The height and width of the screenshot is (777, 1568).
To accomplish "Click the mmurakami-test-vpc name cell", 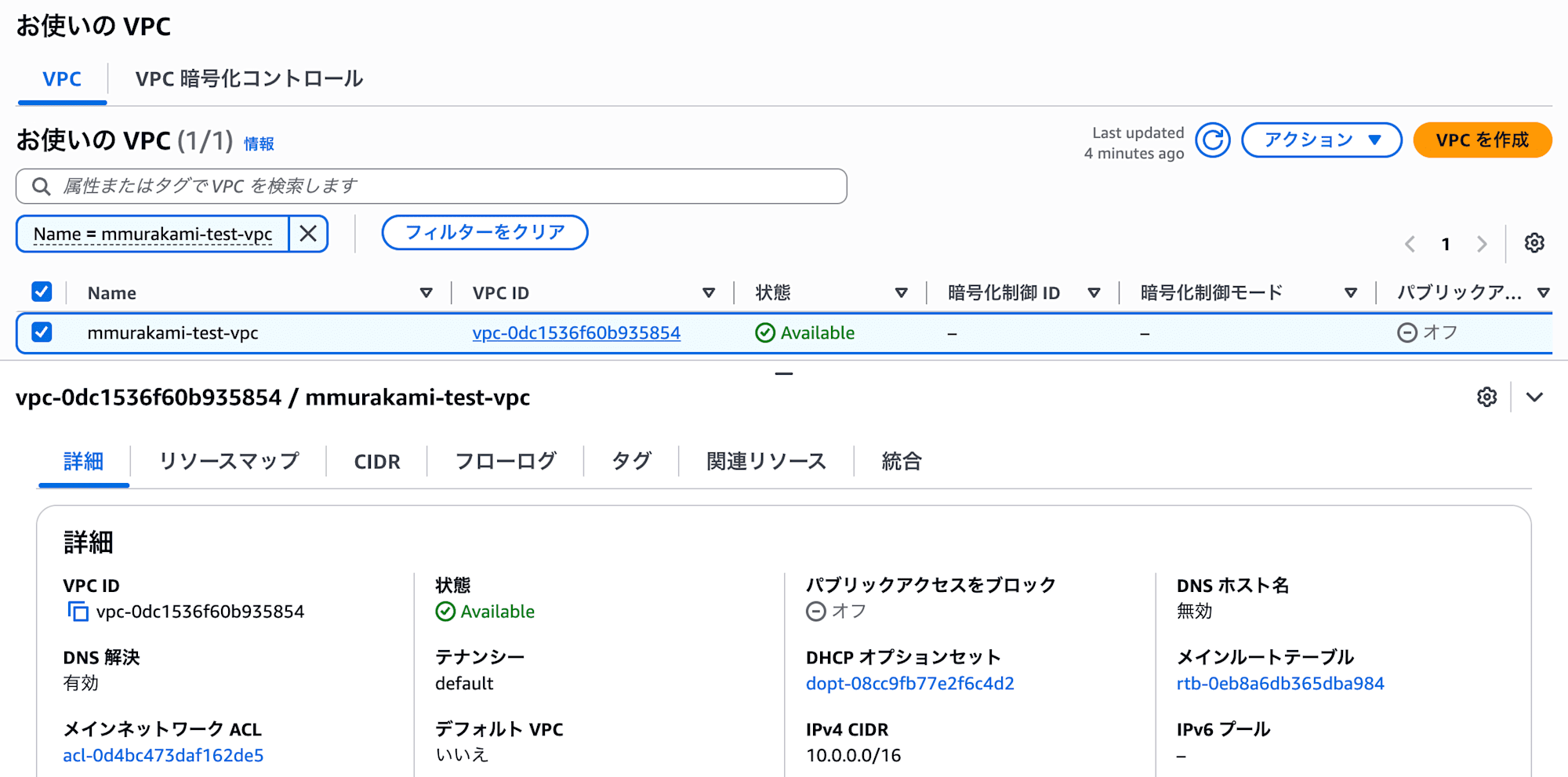I will [173, 333].
